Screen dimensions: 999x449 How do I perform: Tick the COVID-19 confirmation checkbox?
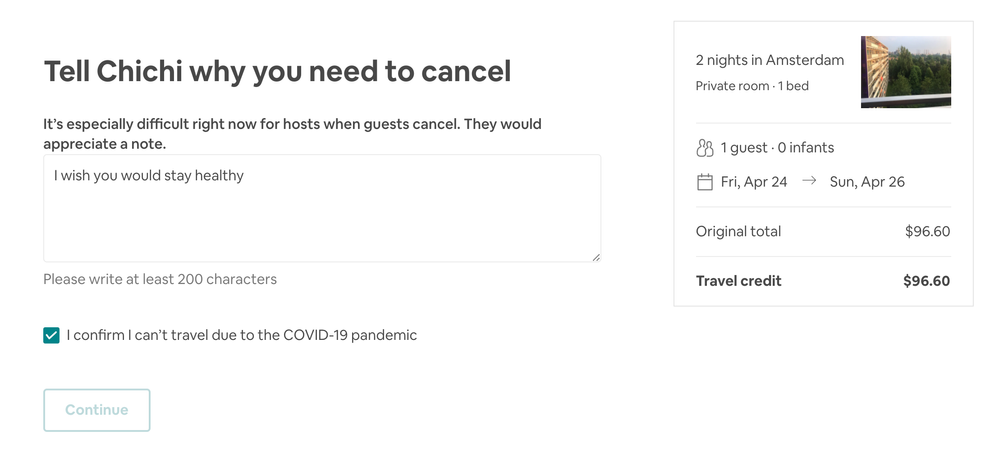[52, 336]
